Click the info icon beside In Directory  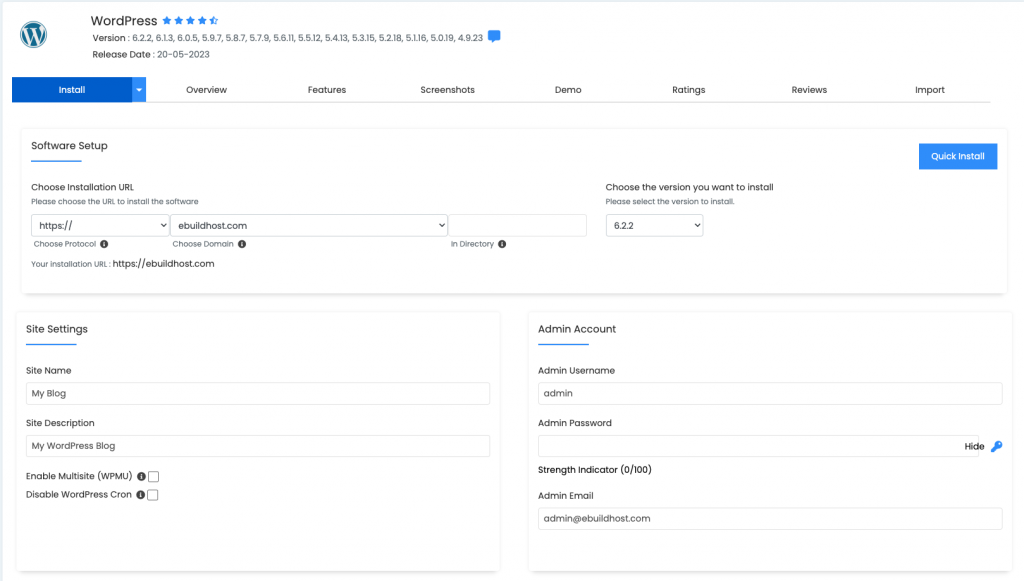(x=502, y=244)
